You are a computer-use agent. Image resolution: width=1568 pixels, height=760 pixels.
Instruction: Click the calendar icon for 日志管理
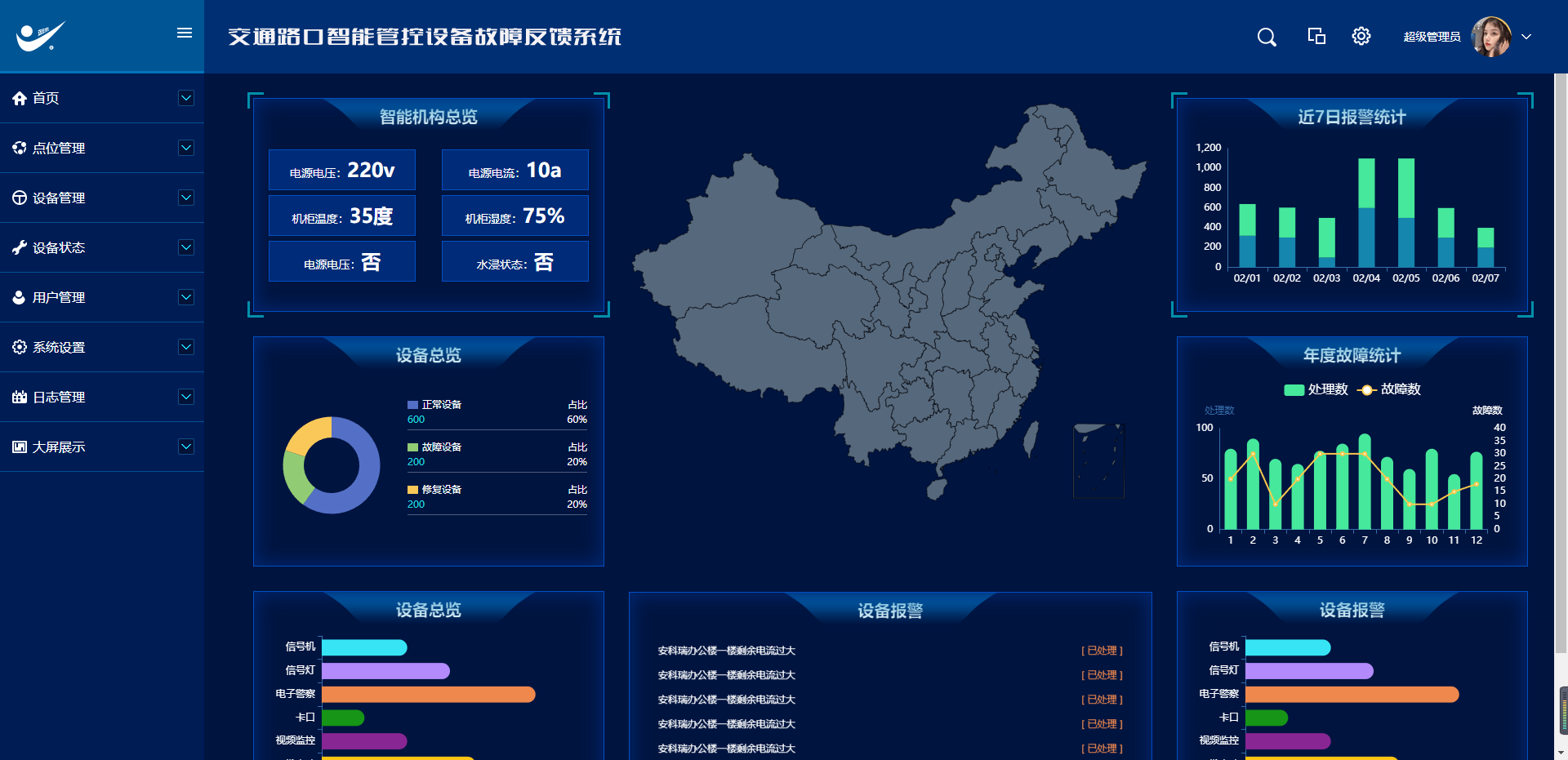pyautogui.click(x=20, y=397)
